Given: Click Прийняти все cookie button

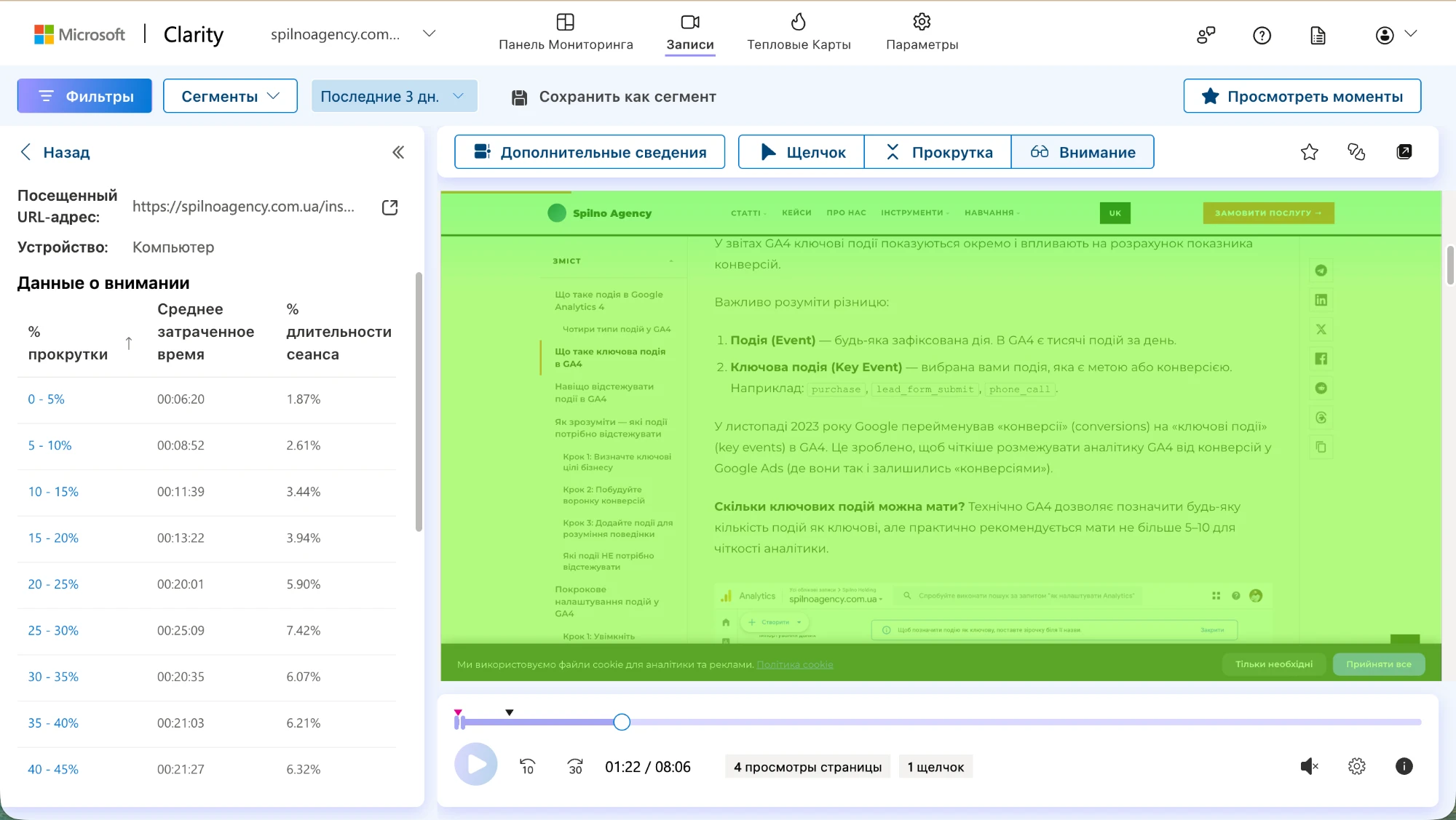Looking at the screenshot, I should click(1379, 664).
